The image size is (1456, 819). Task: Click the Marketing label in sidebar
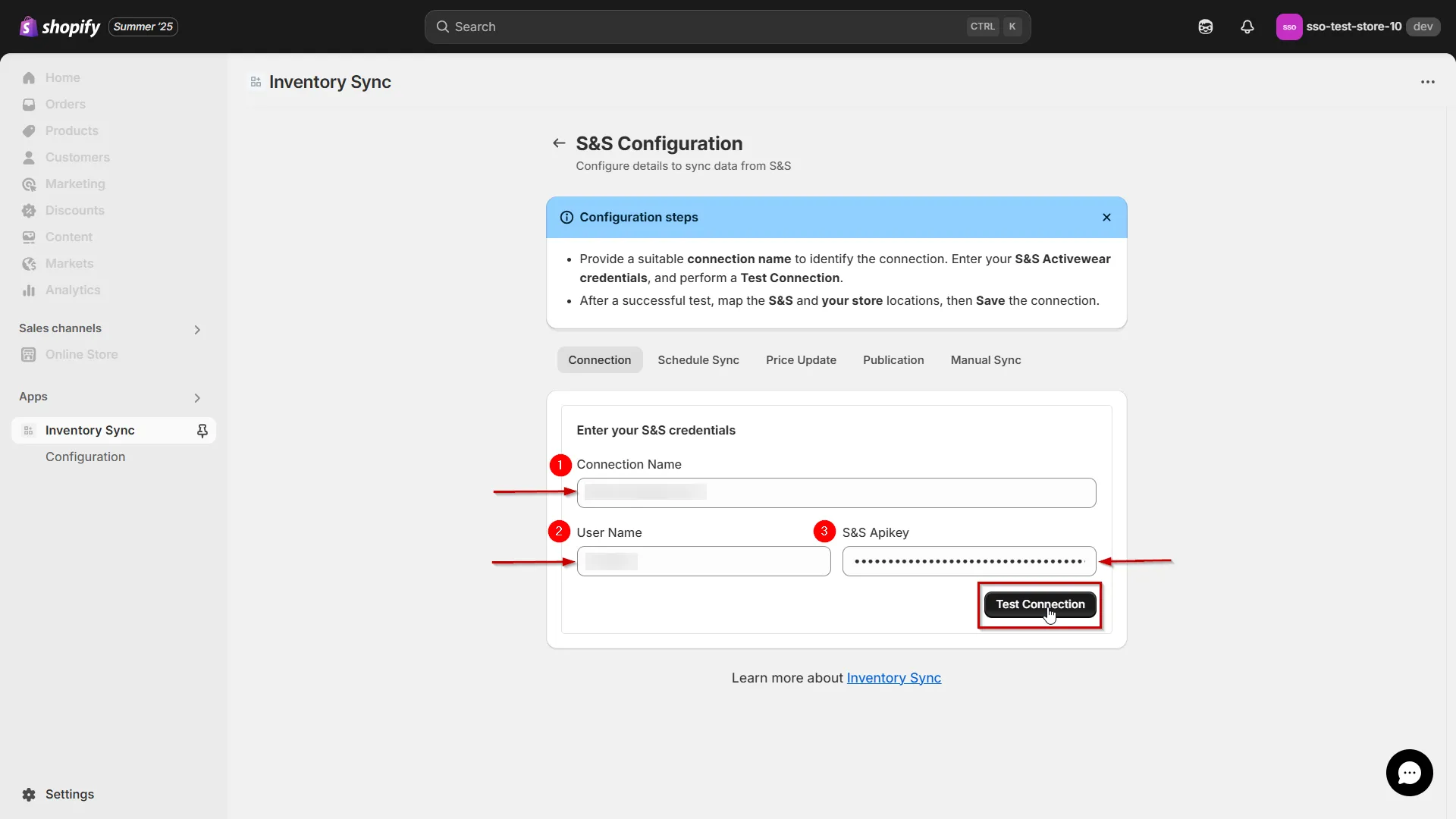pyautogui.click(x=75, y=184)
